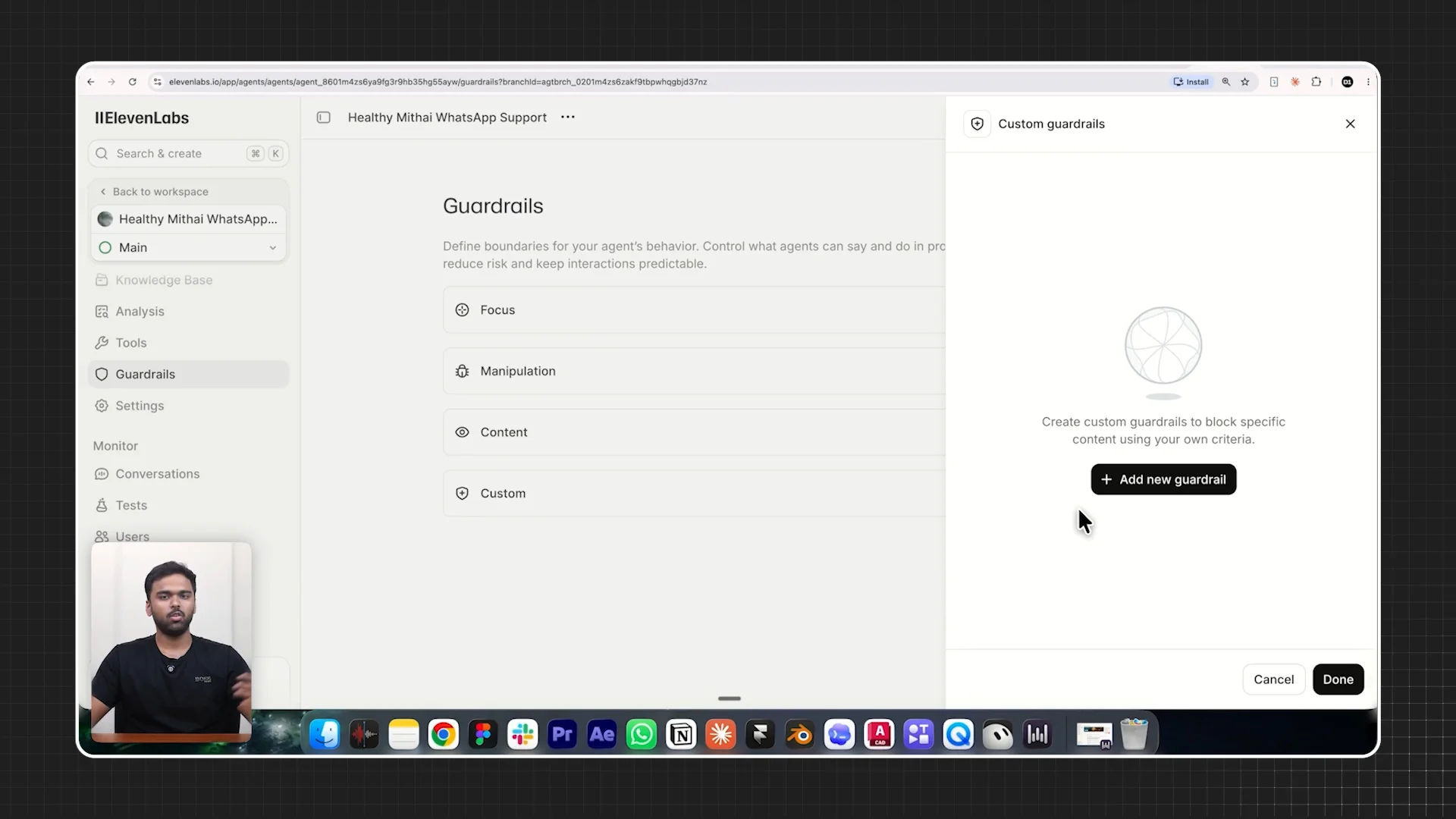Open Notion from the dock
1456x819 pixels.
pos(681,734)
